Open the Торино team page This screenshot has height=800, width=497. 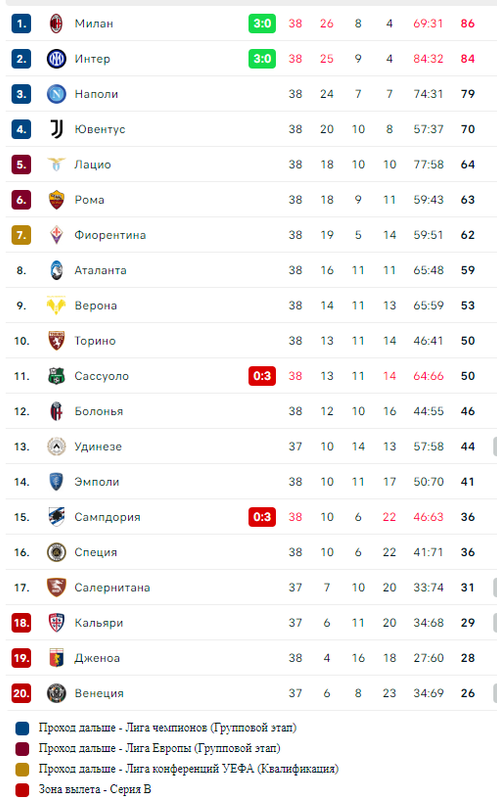click(x=95, y=341)
